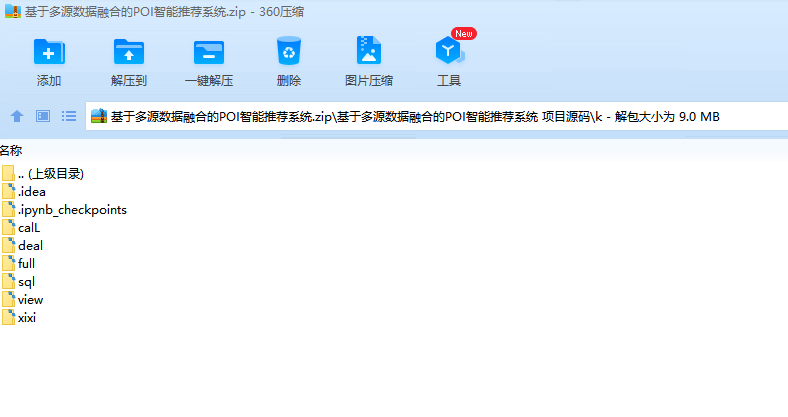Select the .. (上级目录) parent entry
The height and width of the screenshot is (417, 788).
click(x=51, y=174)
